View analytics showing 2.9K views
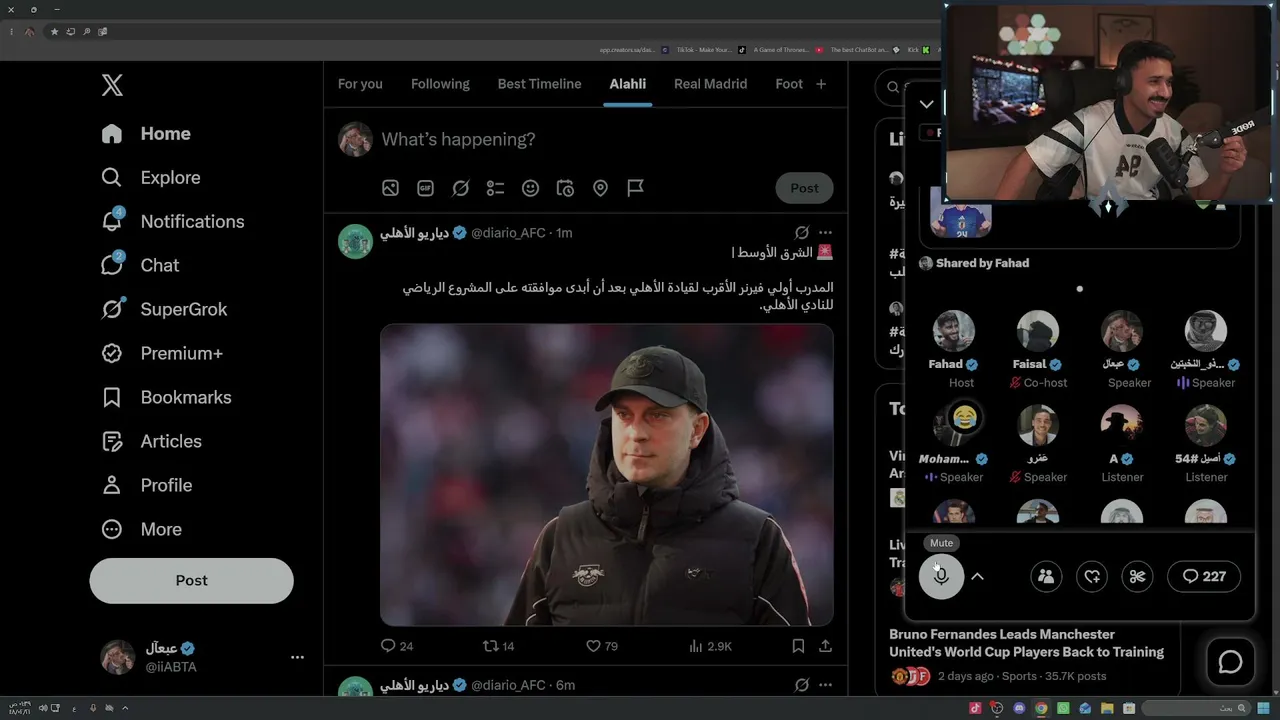This screenshot has width=1280, height=720. (710, 646)
